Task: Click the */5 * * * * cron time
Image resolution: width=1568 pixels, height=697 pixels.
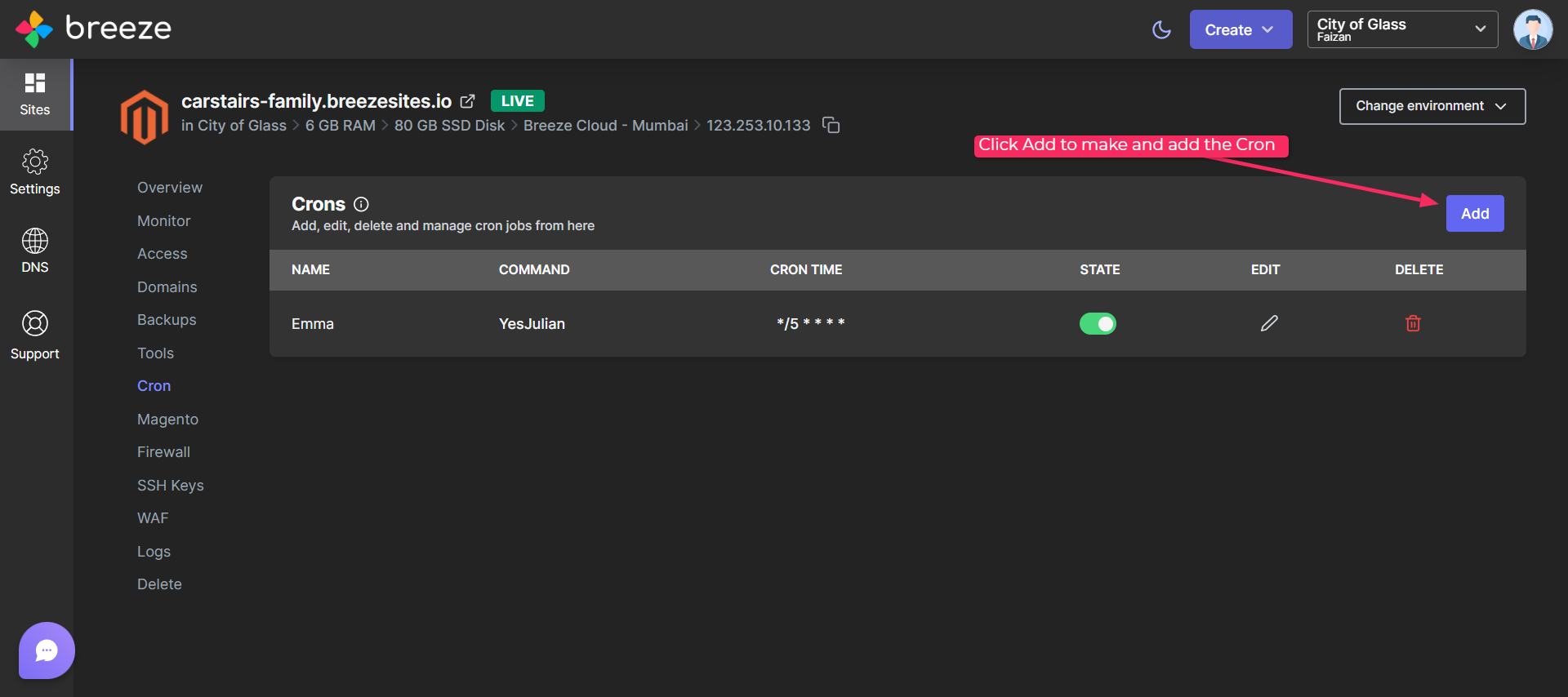Action: [810, 323]
